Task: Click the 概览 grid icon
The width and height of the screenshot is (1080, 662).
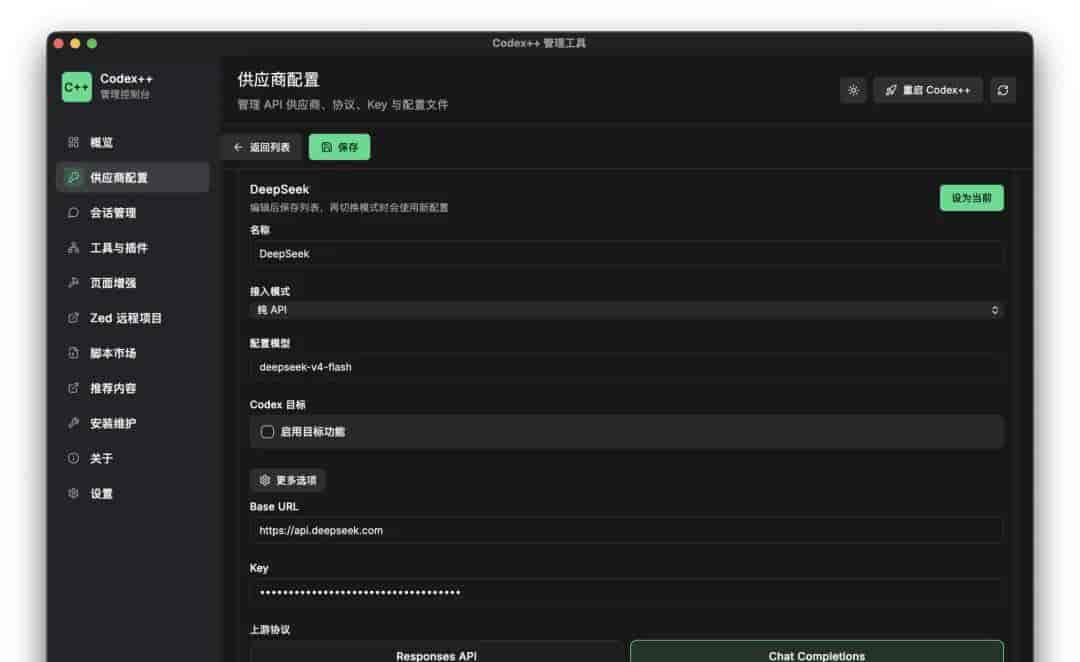Action: (74, 143)
